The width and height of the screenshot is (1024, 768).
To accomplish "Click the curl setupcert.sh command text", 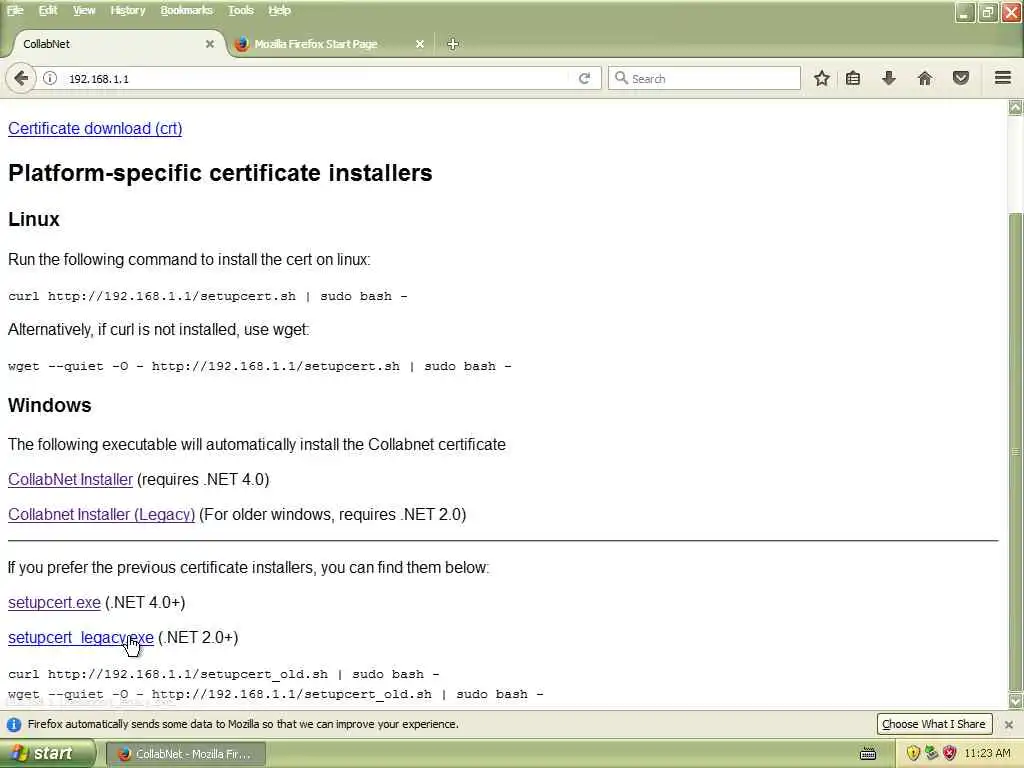I will pyautogui.click(x=208, y=296).
